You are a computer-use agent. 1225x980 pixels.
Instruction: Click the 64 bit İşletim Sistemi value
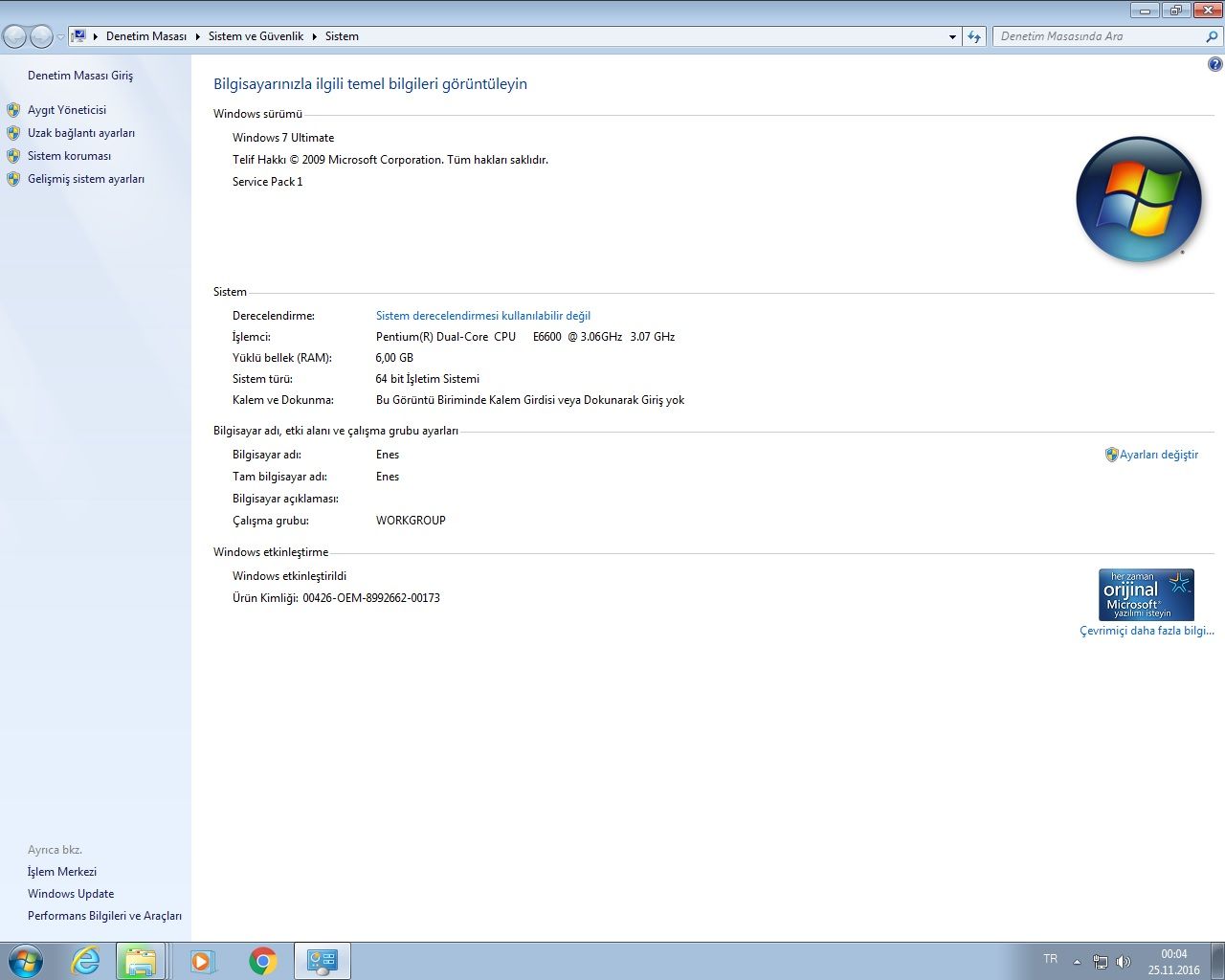[428, 379]
